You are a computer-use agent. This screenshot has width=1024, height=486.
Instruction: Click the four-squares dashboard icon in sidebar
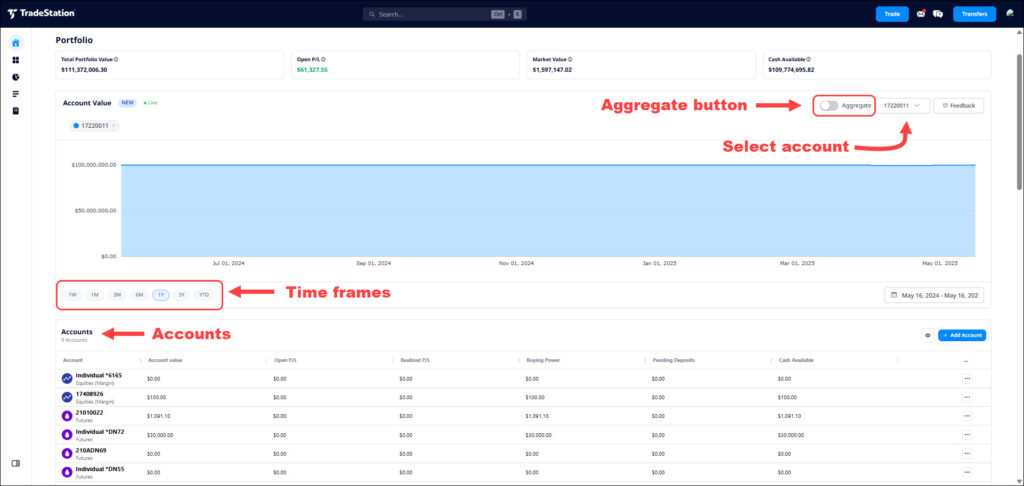(x=15, y=60)
